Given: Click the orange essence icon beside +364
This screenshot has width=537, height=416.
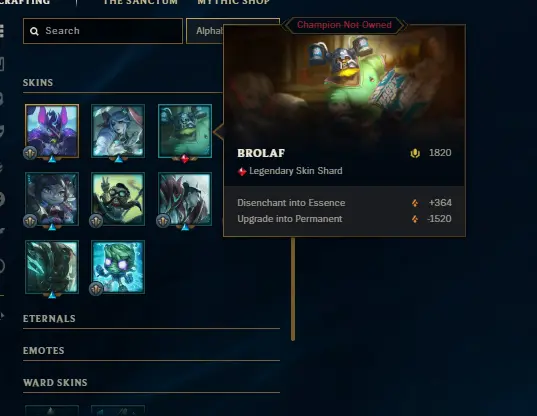Looking at the screenshot, I should [415, 203].
